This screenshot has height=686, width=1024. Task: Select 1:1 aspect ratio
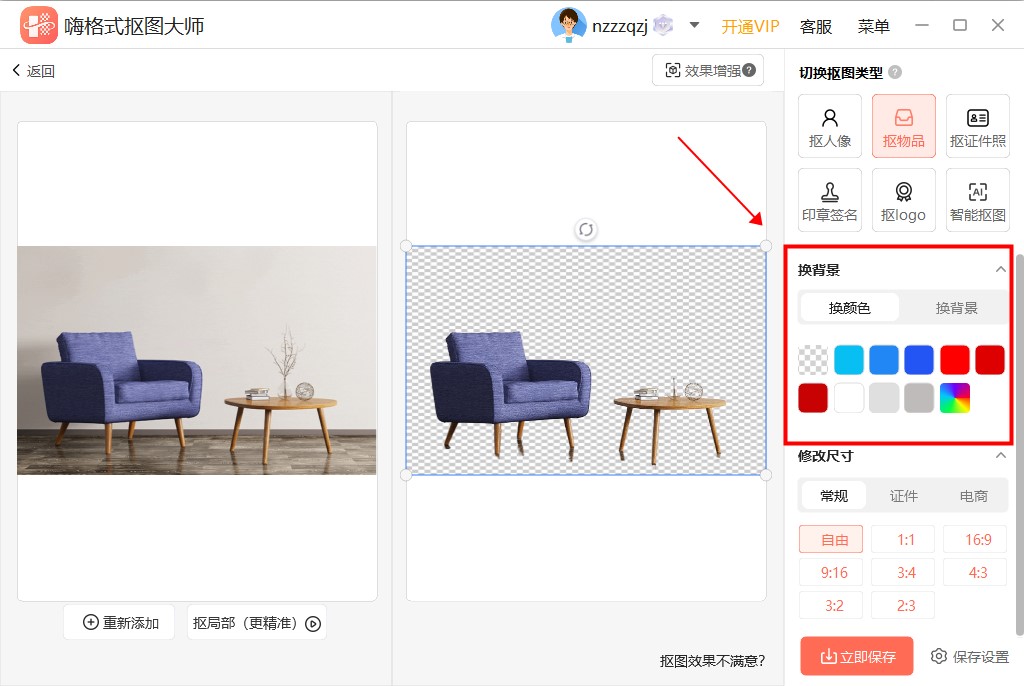903,539
